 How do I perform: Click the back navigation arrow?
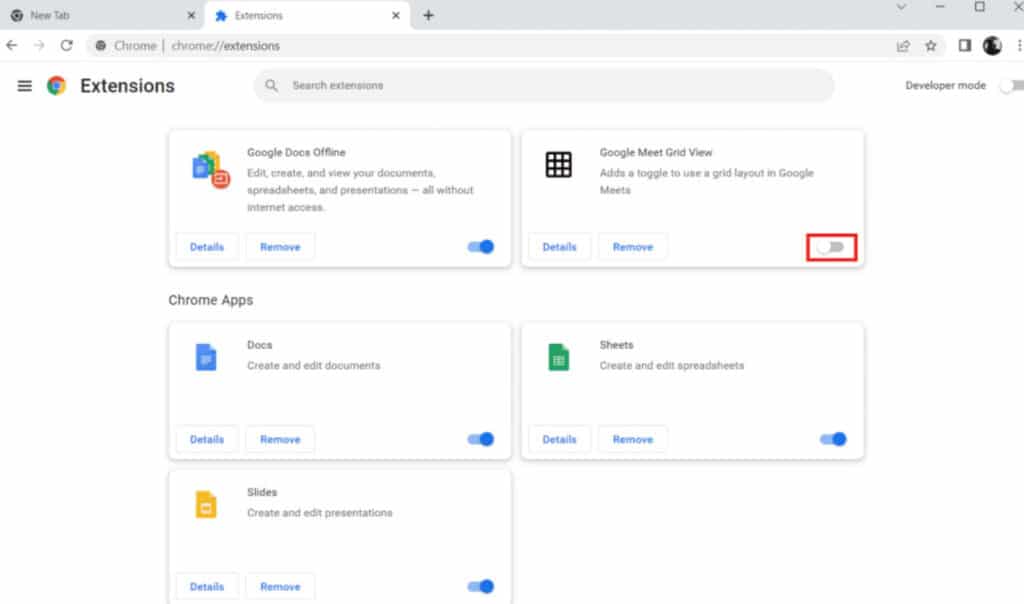point(12,45)
